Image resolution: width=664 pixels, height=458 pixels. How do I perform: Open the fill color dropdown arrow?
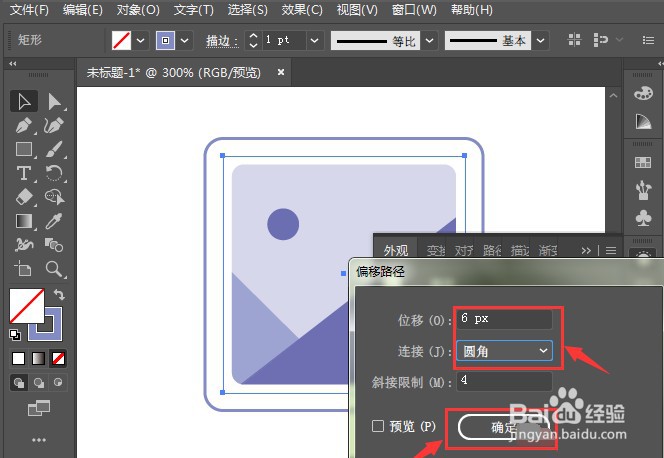pyautogui.click(x=141, y=41)
